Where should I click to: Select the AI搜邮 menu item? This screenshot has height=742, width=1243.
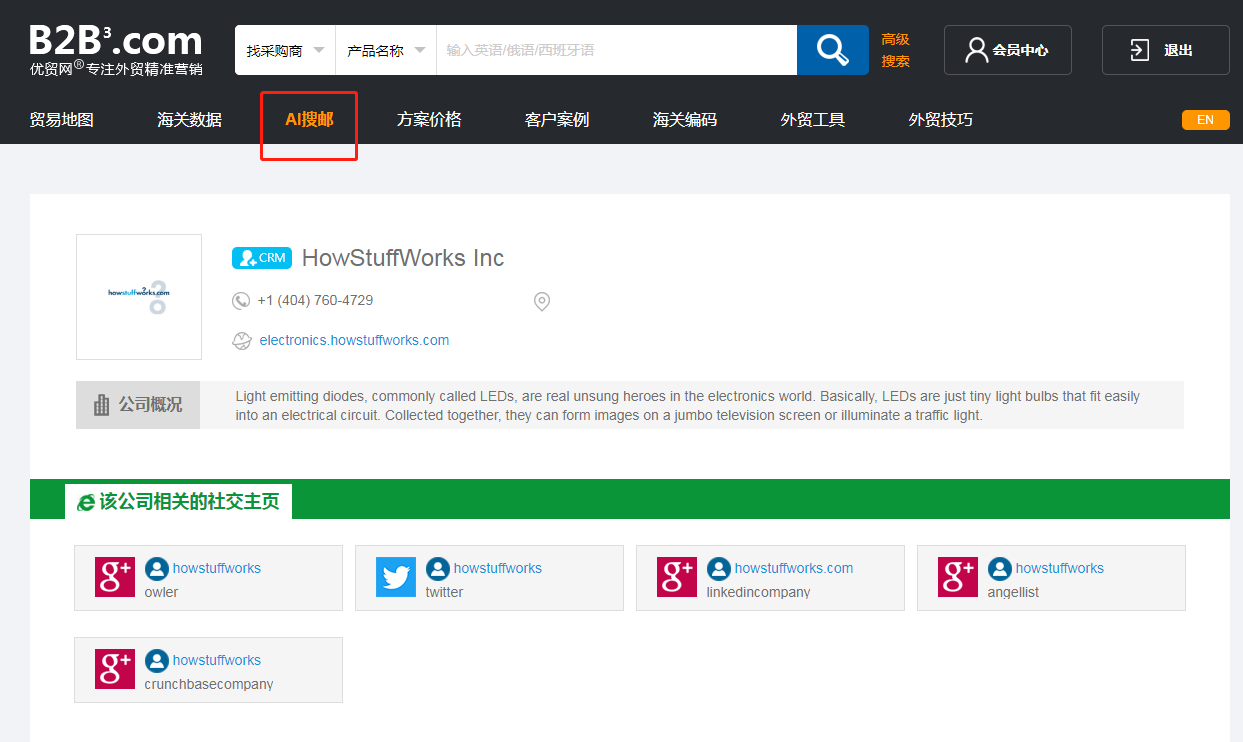309,120
